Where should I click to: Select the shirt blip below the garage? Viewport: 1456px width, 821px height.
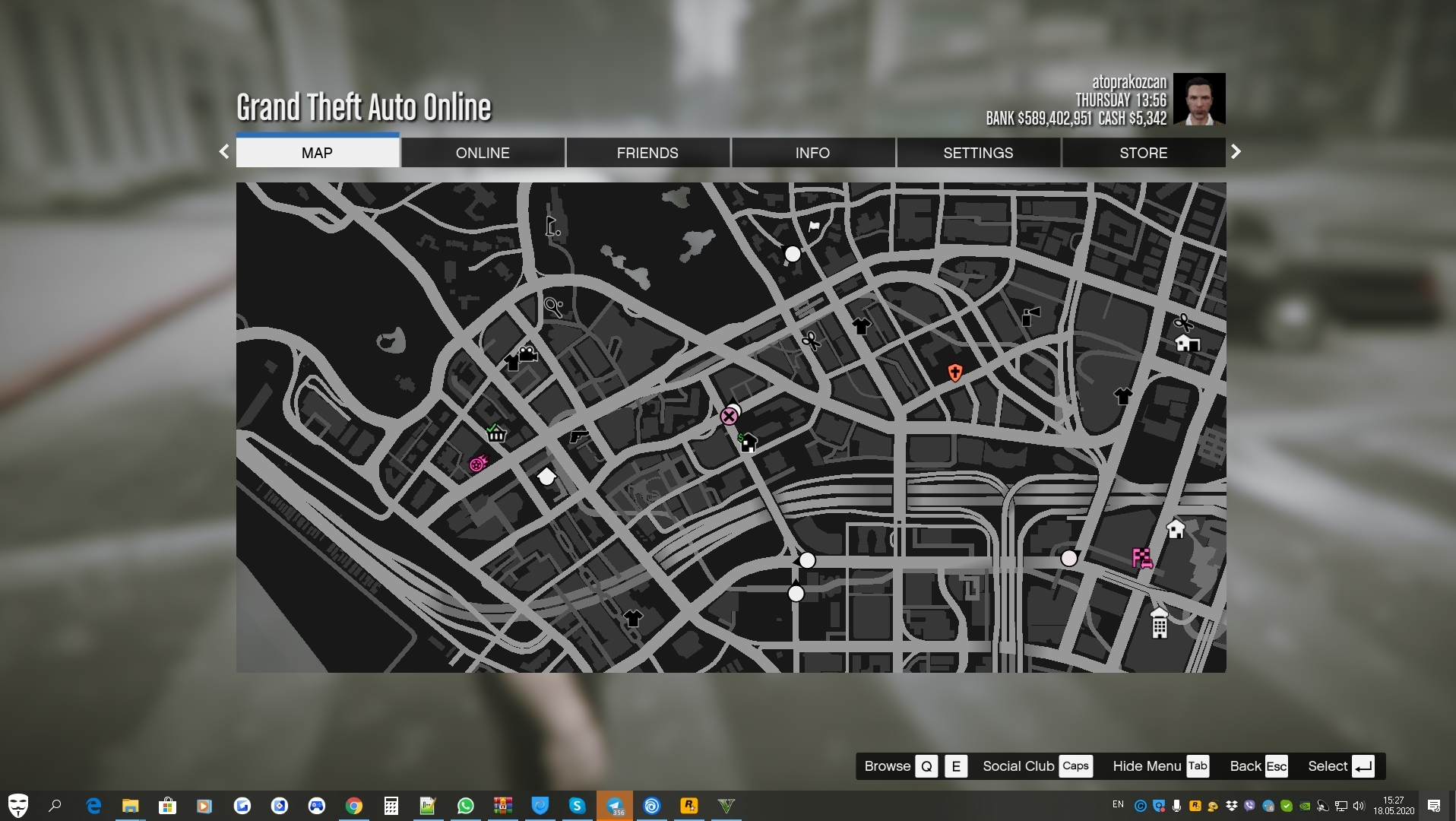1123,396
